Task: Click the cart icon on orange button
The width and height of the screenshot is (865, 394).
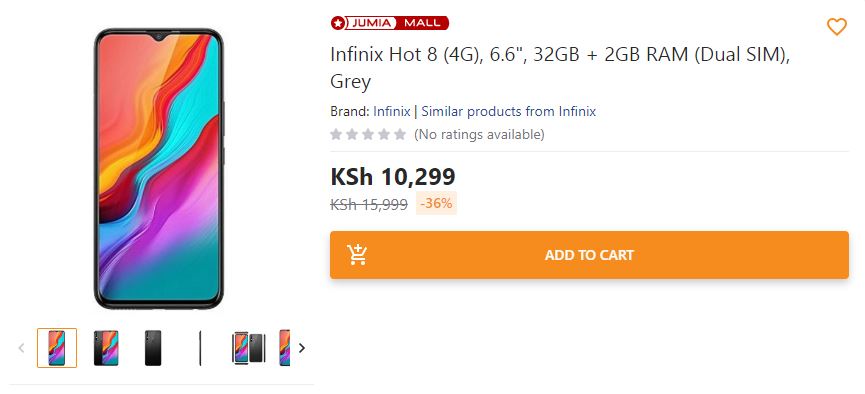Action: [357, 254]
